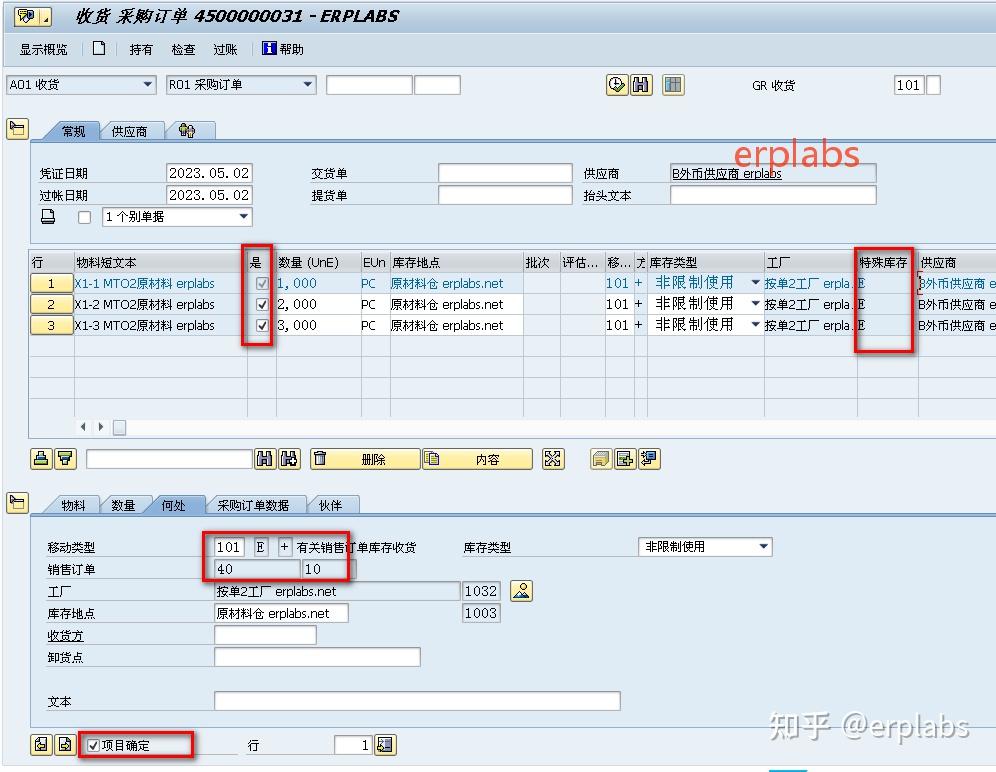
Task: Click the Find Next binoculars icon
Action: (x=287, y=458)
